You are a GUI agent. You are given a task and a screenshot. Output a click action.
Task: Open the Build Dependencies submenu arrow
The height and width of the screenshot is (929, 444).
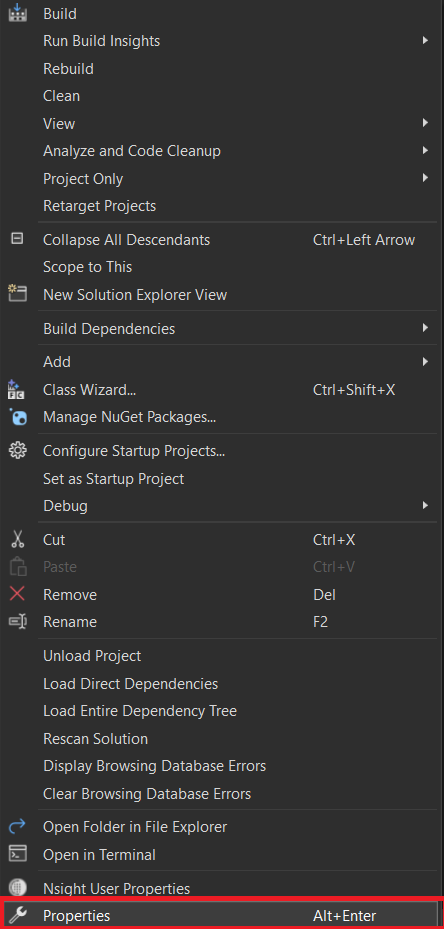(425, 328)
